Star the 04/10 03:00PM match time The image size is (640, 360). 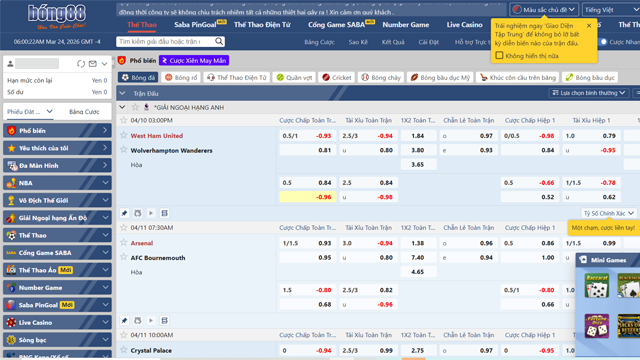124,120
